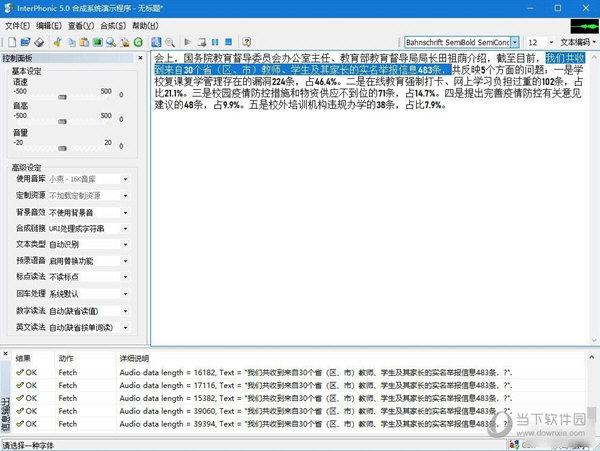Close the control panel with its X
This screenshot has height=451, width=600.
[140, 58]
